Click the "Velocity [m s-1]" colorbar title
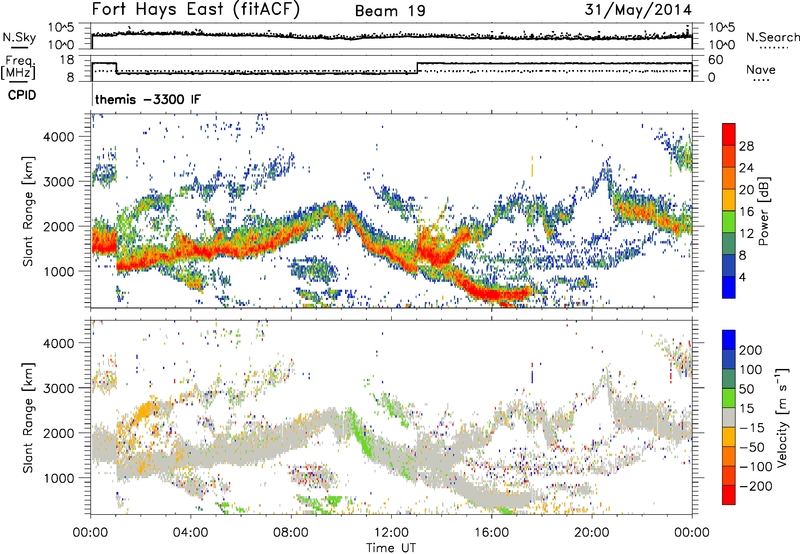 point(783,417)
